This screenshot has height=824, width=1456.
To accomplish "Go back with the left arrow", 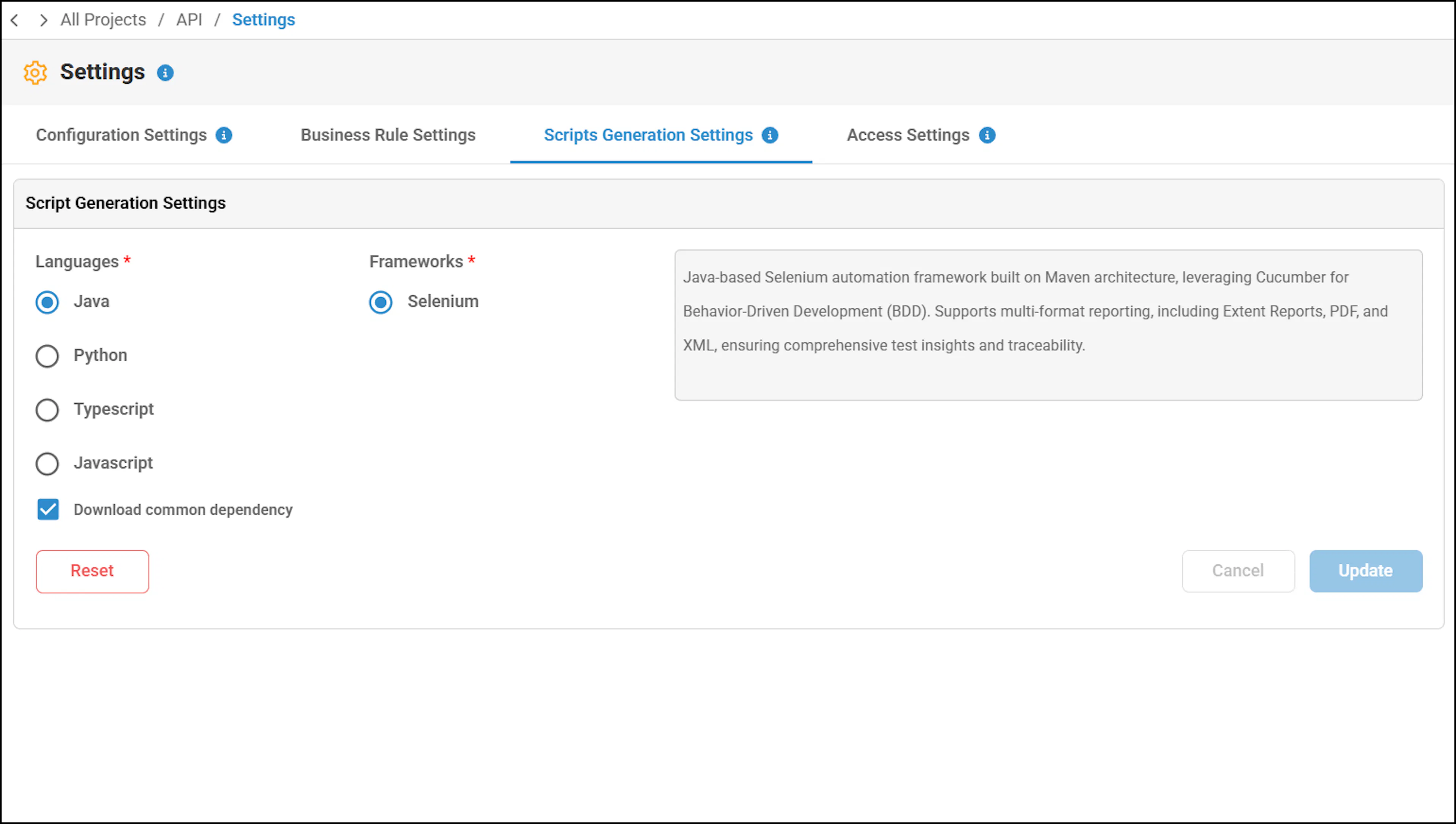I will 15,20.
